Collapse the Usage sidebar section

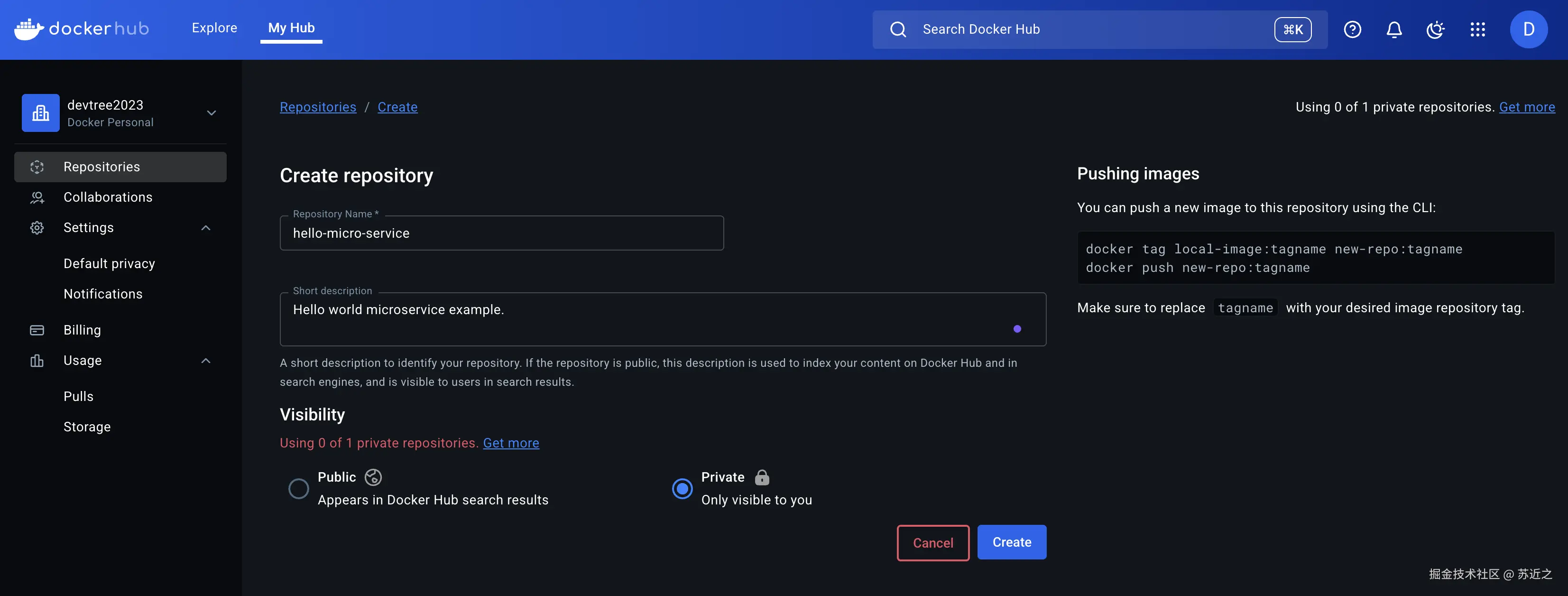tap(206, 361)
